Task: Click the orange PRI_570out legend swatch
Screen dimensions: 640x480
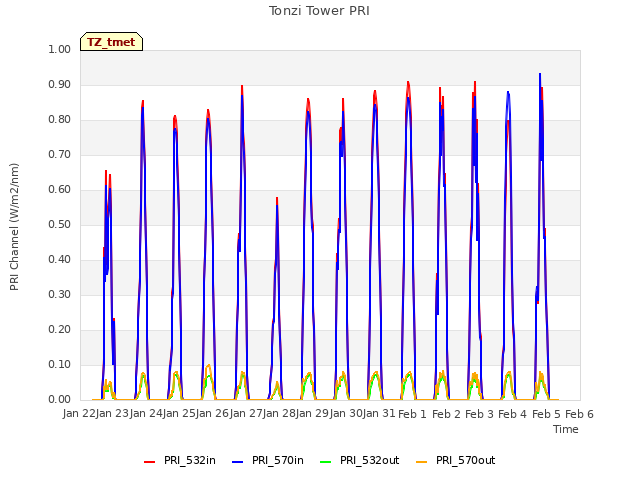Action: pos(422,462)
